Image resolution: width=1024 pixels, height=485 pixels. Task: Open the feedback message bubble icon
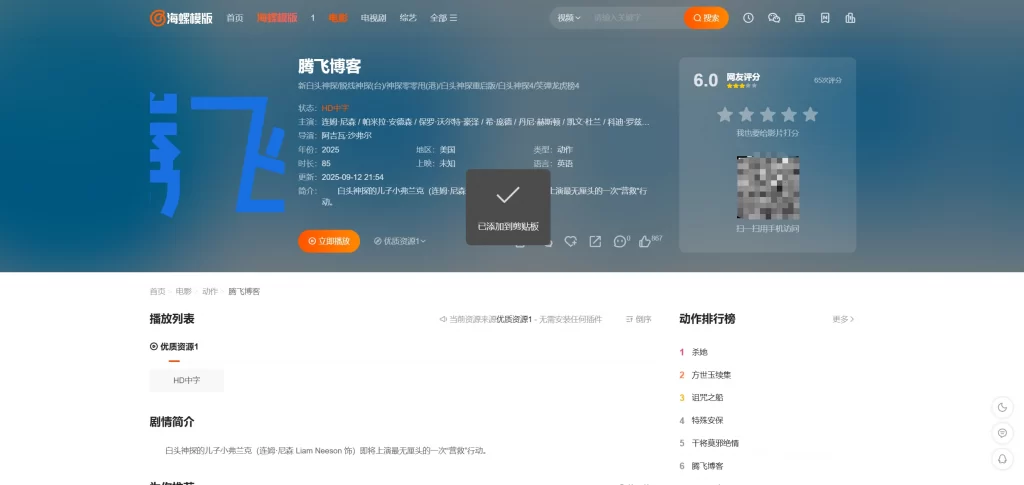coord(1002,433)
